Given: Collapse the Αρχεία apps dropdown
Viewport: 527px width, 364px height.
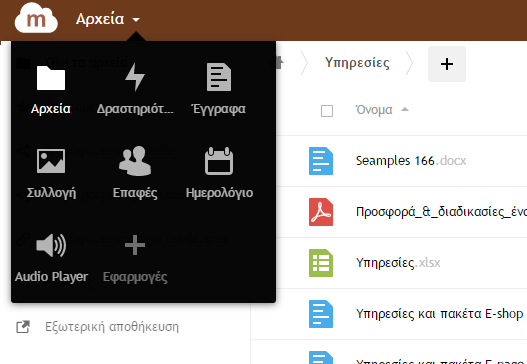Looking at the screenshot, I should pyautogui.click(x=108, y=19).
